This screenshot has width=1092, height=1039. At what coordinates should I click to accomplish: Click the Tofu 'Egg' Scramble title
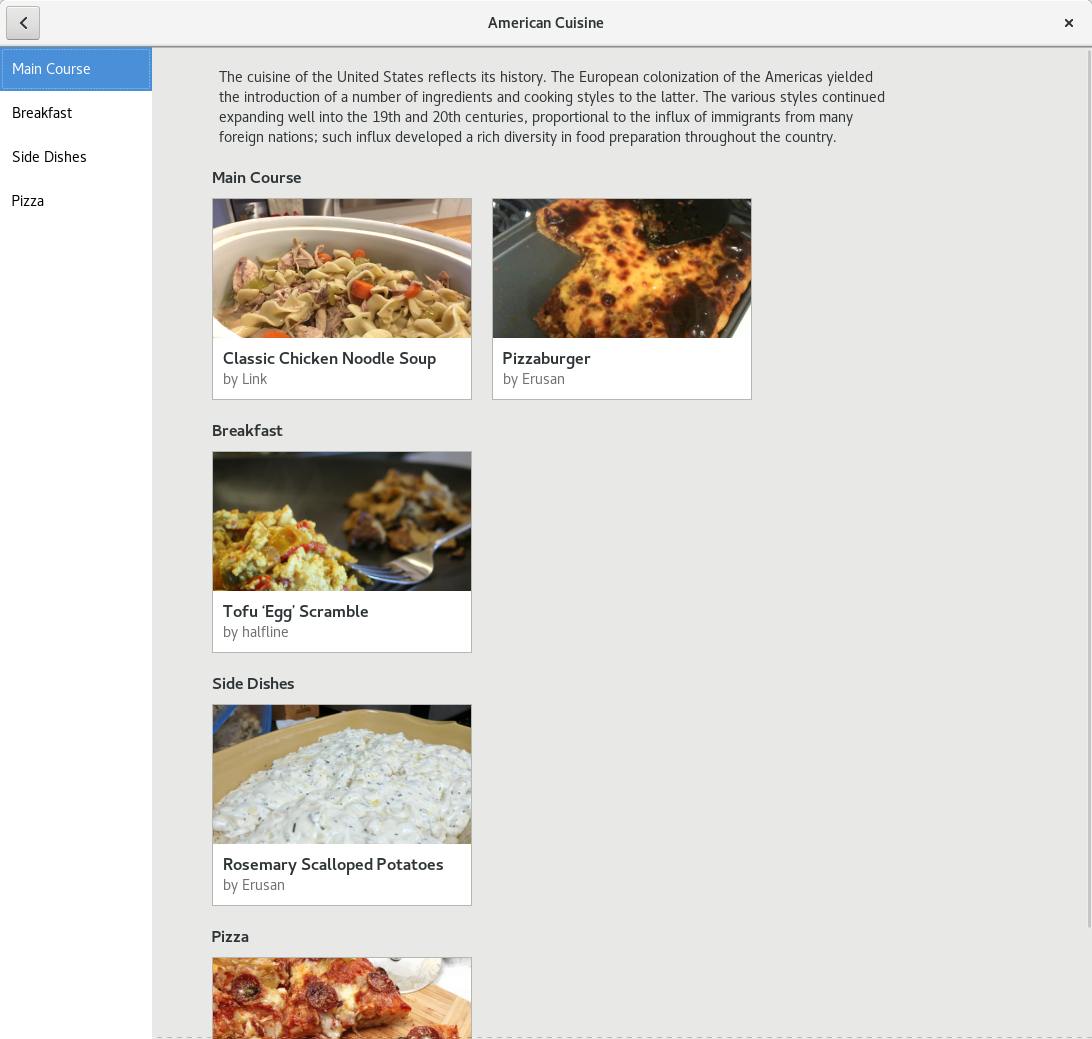(295, 611)
